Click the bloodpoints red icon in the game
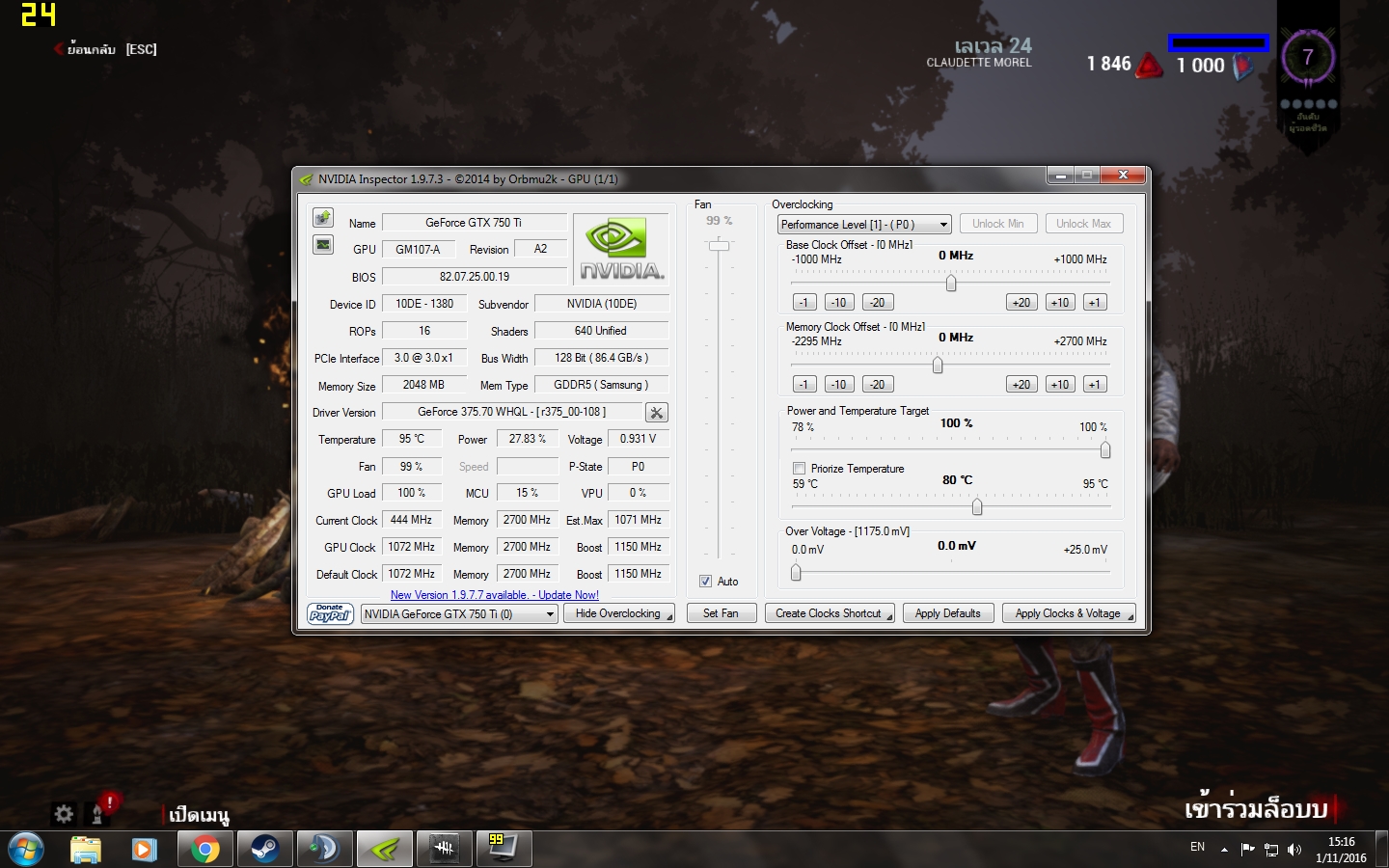The width and height of the screenshot is (1389, 868). [x=1149, y=65]
